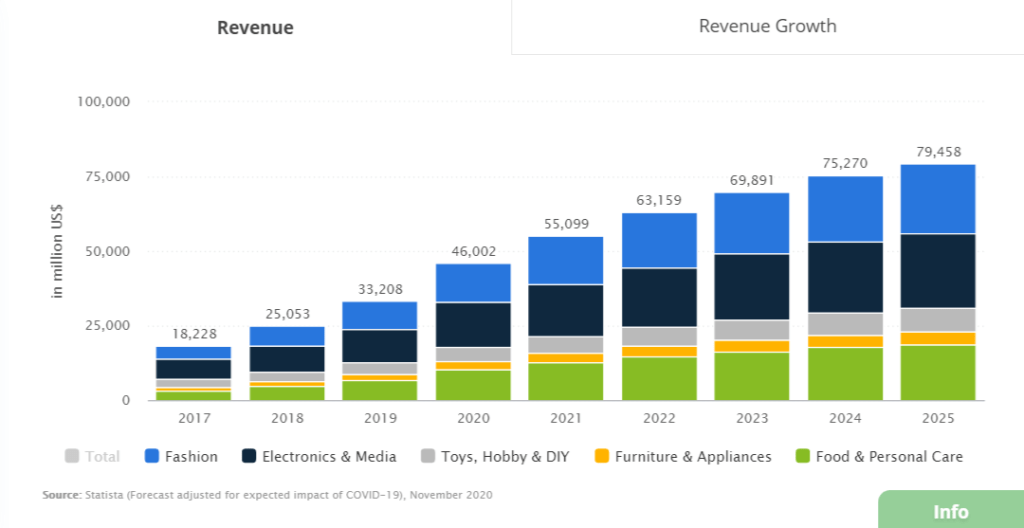Toggle the Electronics & Media legend swatch
The width and height of the screenshot is (1024, 528).
point(248,456)
